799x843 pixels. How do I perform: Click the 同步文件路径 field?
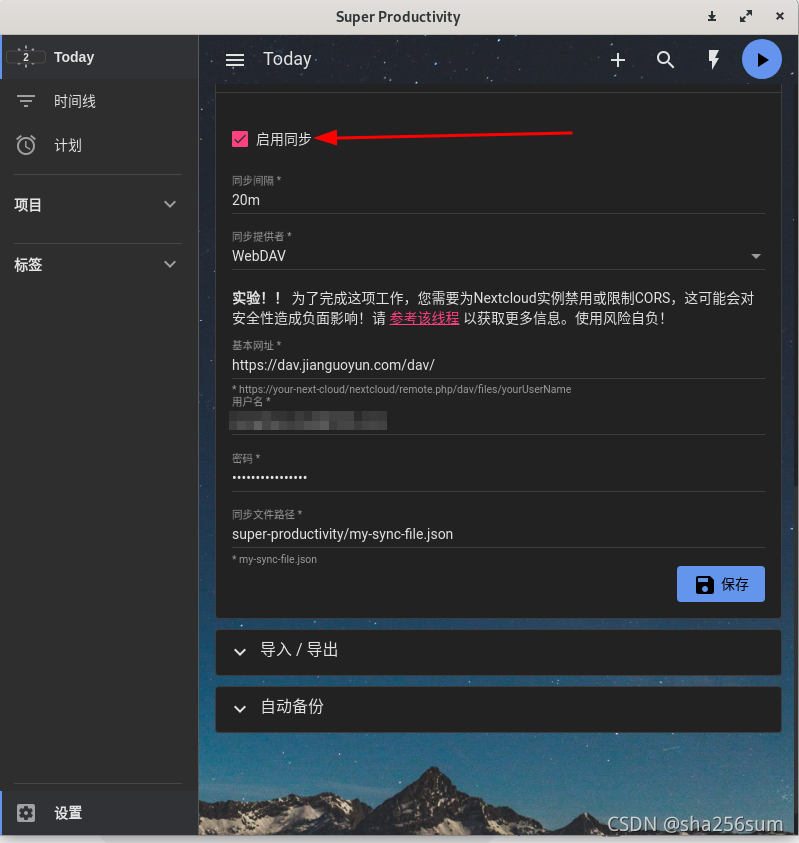point(498,534)
